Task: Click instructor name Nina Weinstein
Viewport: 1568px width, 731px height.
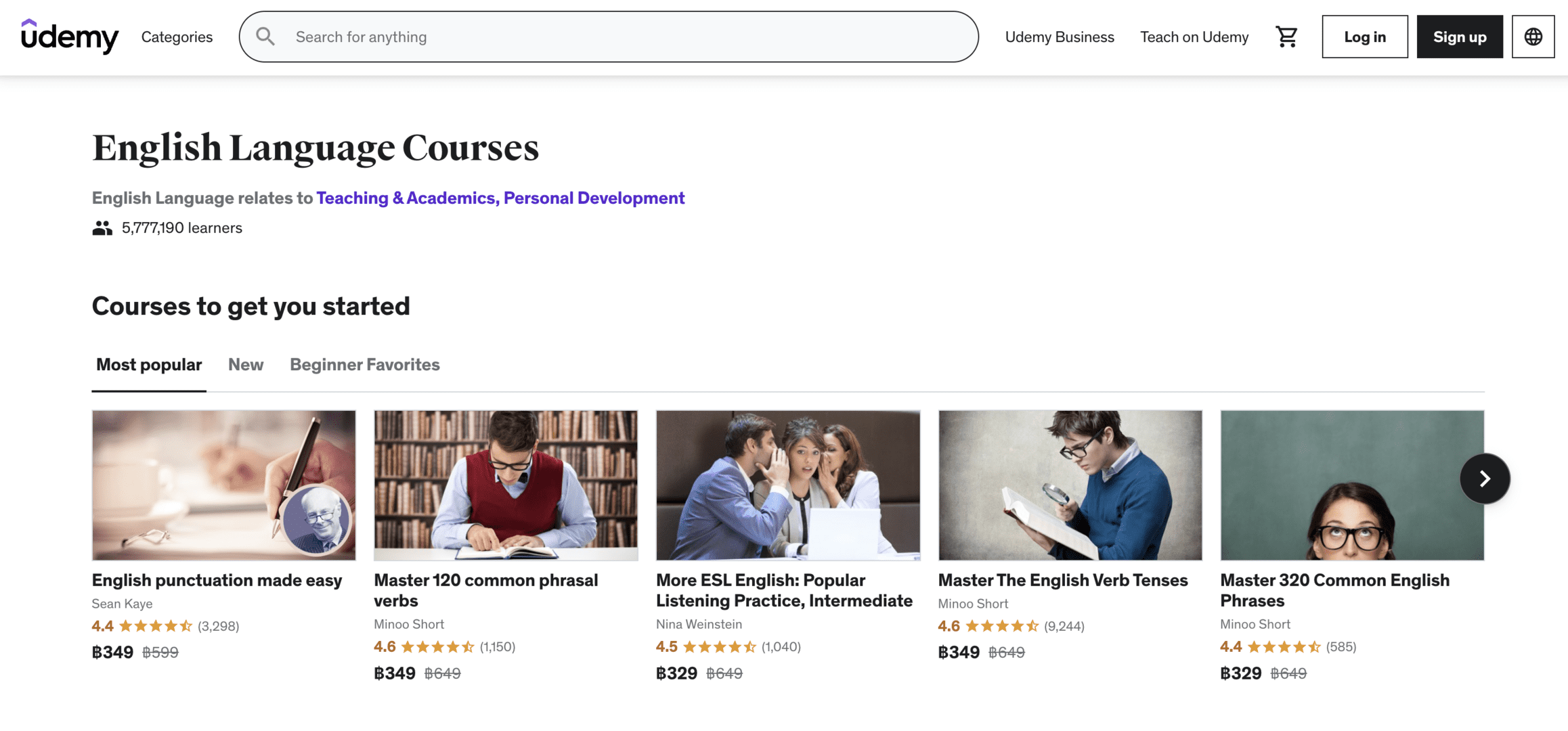Action: [x=699, y=624]
